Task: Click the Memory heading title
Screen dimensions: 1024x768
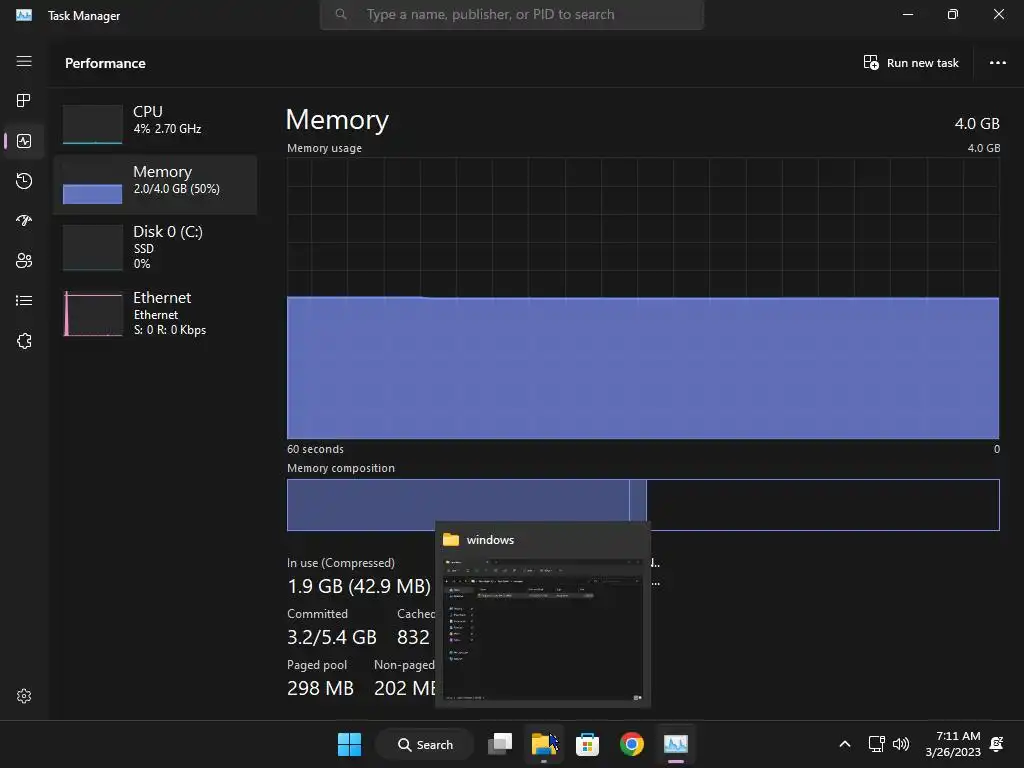Action: tap(337, 120)
